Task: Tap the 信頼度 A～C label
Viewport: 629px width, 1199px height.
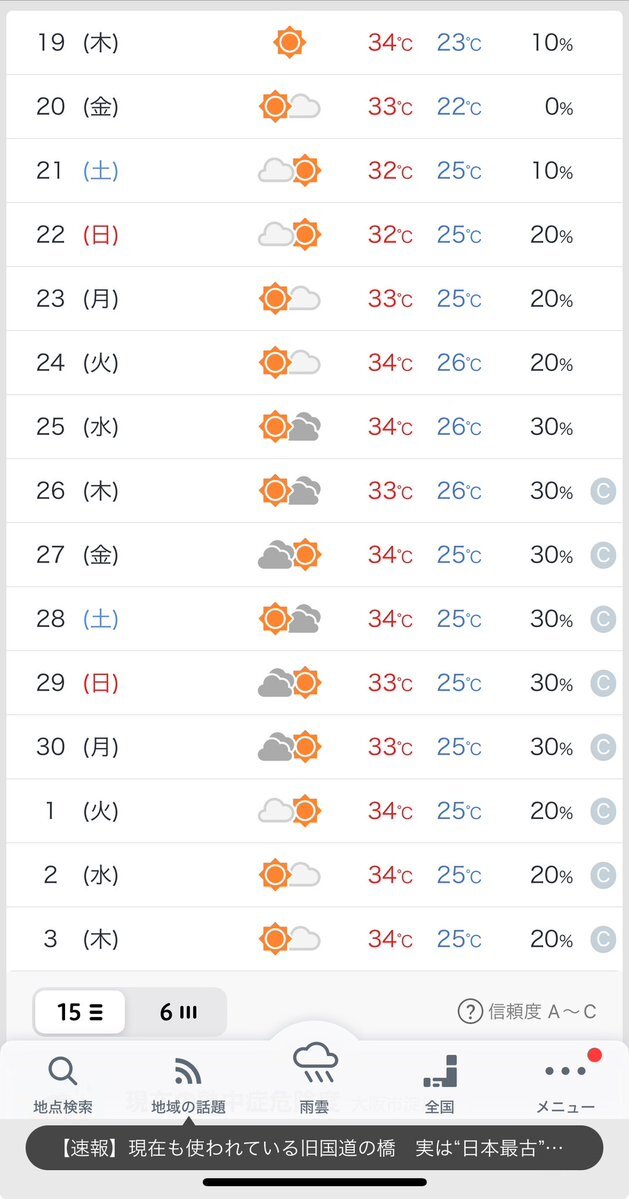Action: click(x=542, y=1012)
